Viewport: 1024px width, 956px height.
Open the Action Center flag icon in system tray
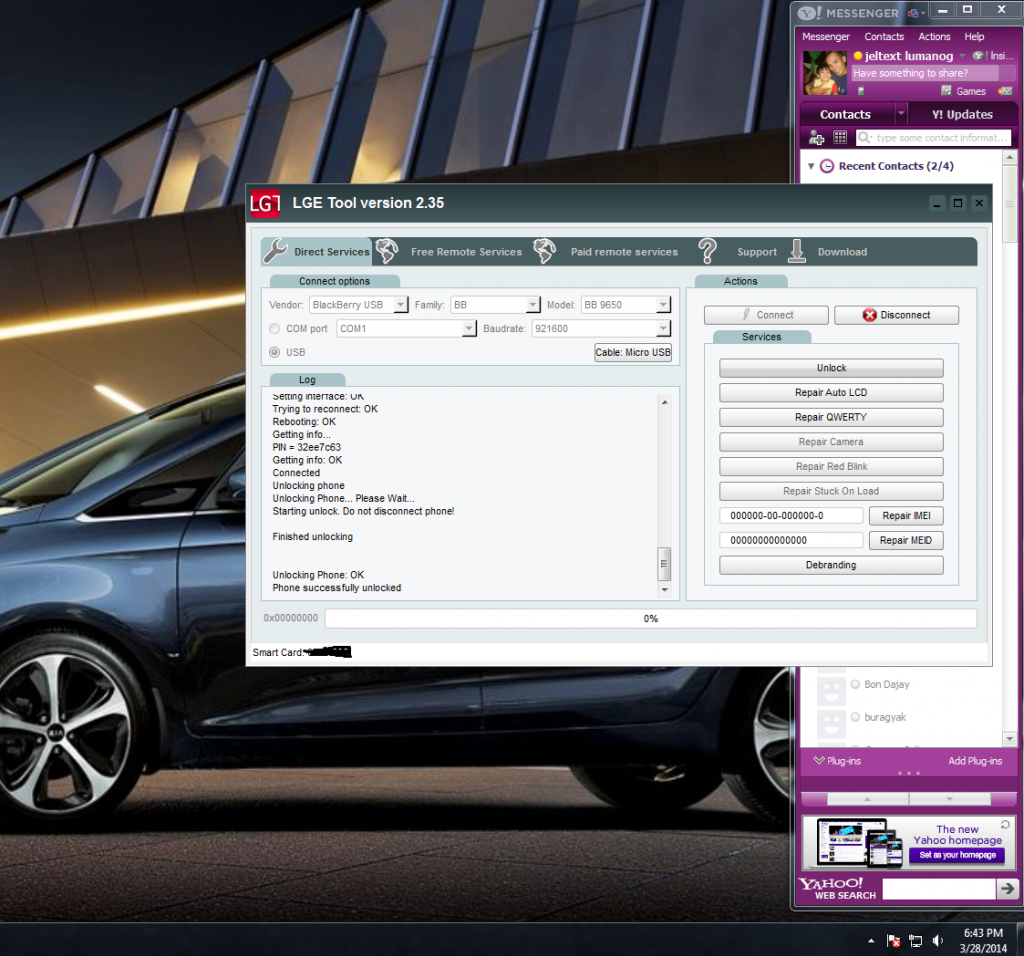click(x=893, y=941)
